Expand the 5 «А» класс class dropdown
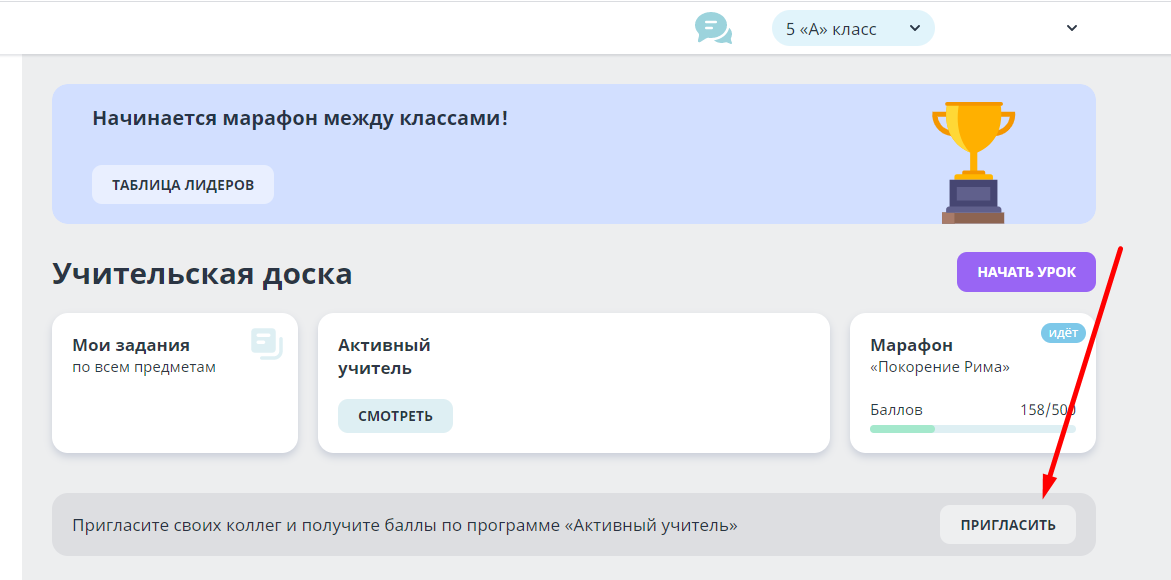This screenshot has width=1171, height=580. tap(853, 28)
